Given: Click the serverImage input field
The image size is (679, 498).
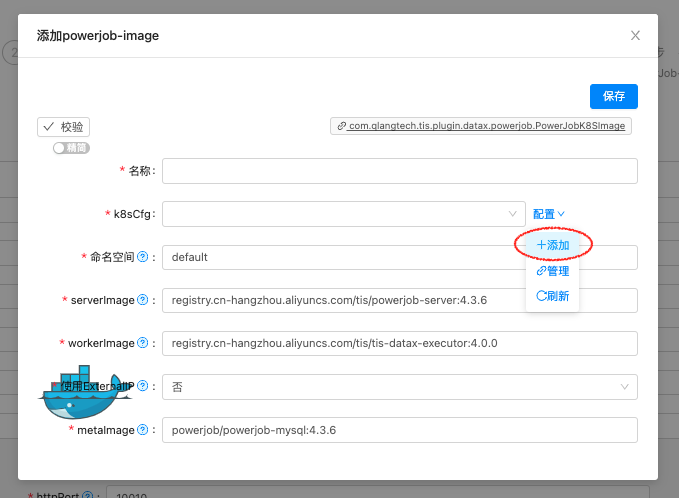Looking at the screenshot, I should (x=399, y=300).
